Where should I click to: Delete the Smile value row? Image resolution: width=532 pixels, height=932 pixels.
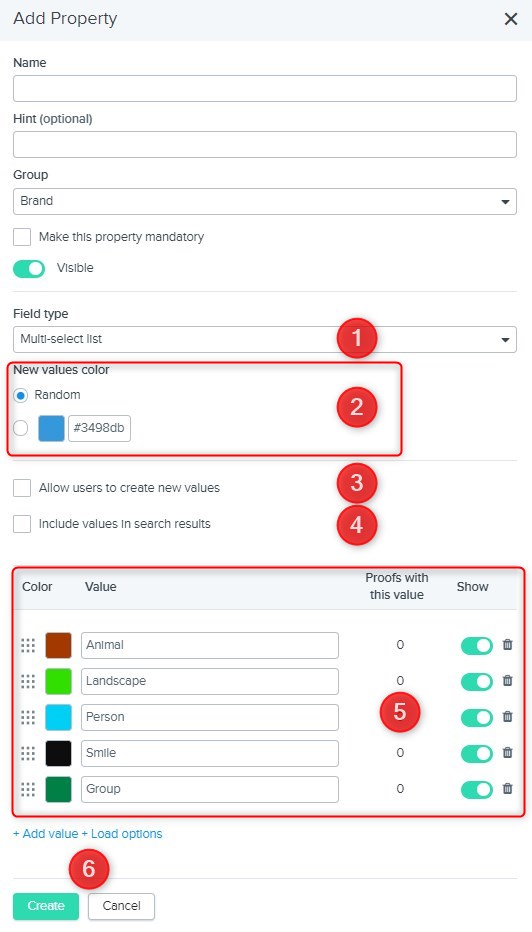pyautogui.click(x=507, y=752)
